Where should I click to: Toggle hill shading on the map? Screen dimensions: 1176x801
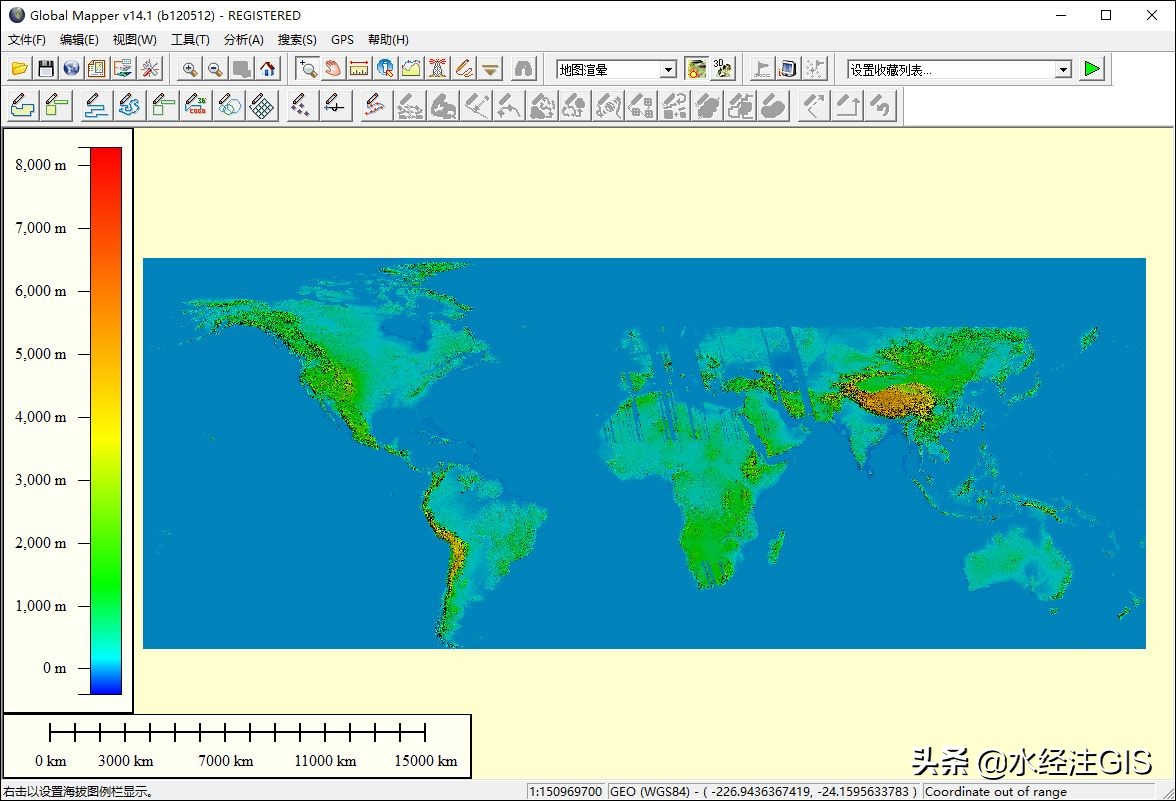coord(697,69)
